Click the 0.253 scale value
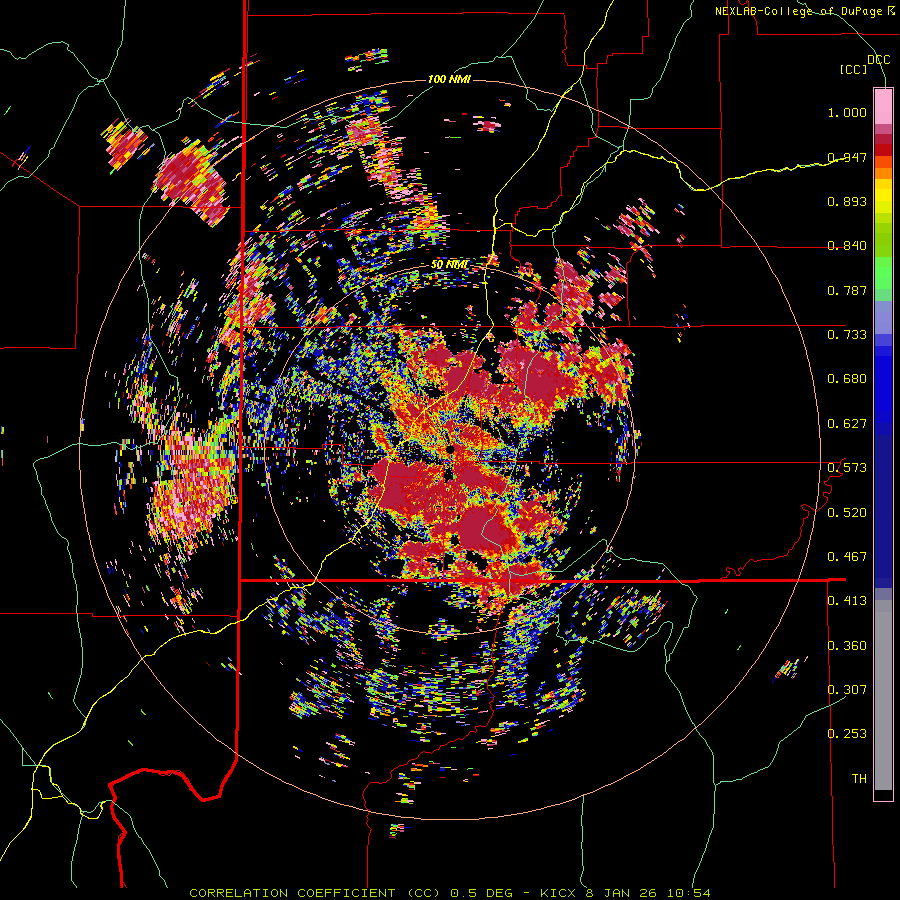The width and height of the screenshot is (900, 900). (x=847, y=734)
